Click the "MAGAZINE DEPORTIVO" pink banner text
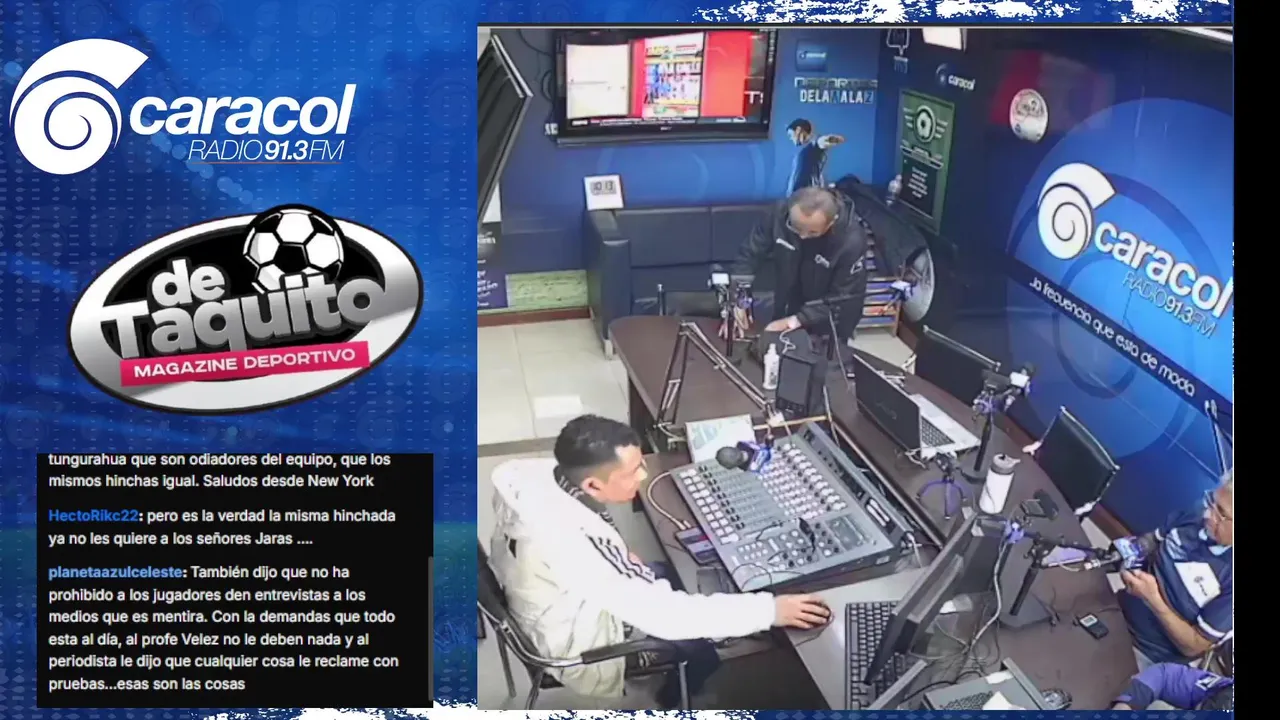The height and width of the screenshot is (720, 1280). click(244, 366)
